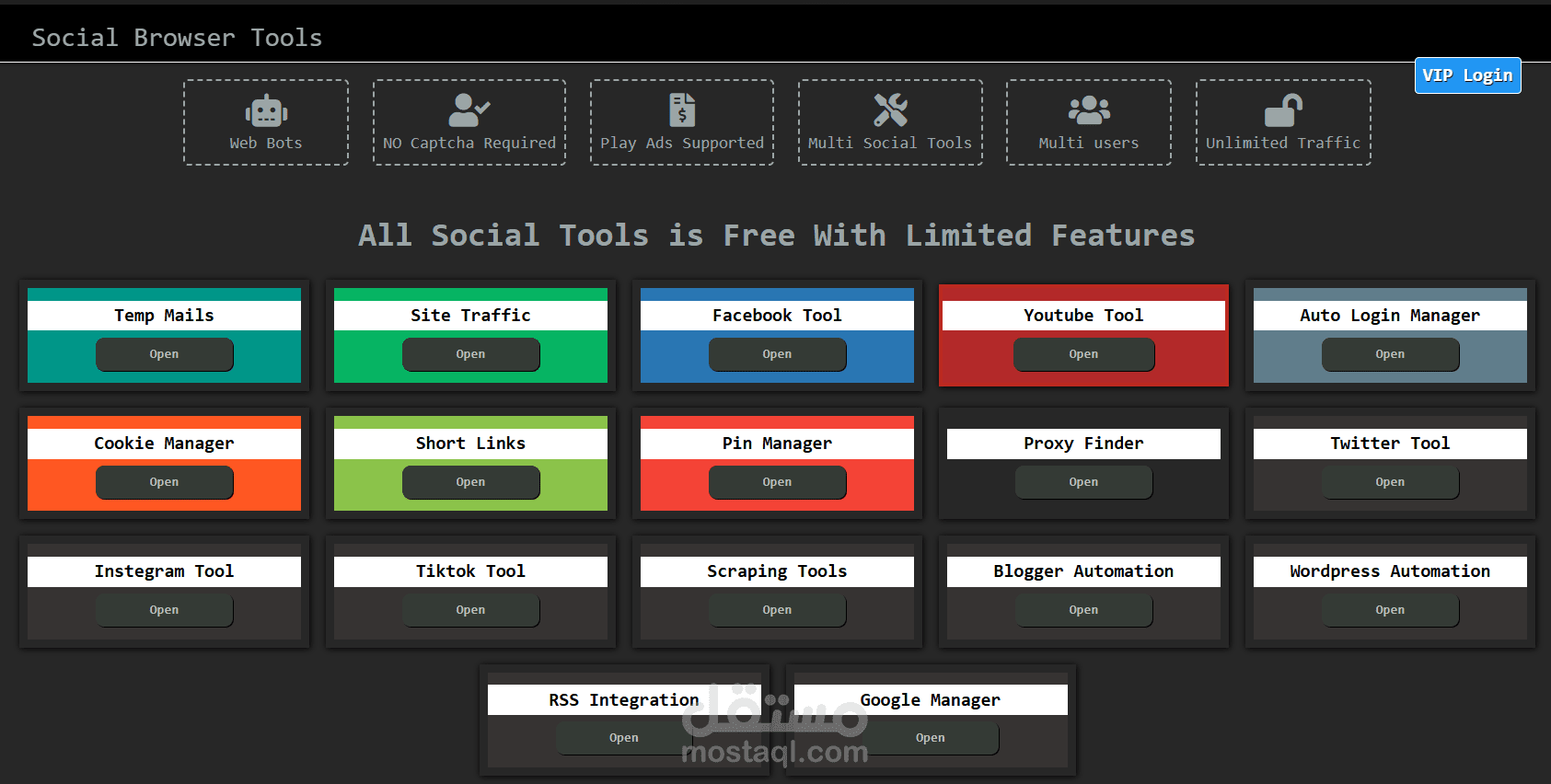Click the Play Ads Supported label
Screen dimensions: 1551x784
point(682,143)
